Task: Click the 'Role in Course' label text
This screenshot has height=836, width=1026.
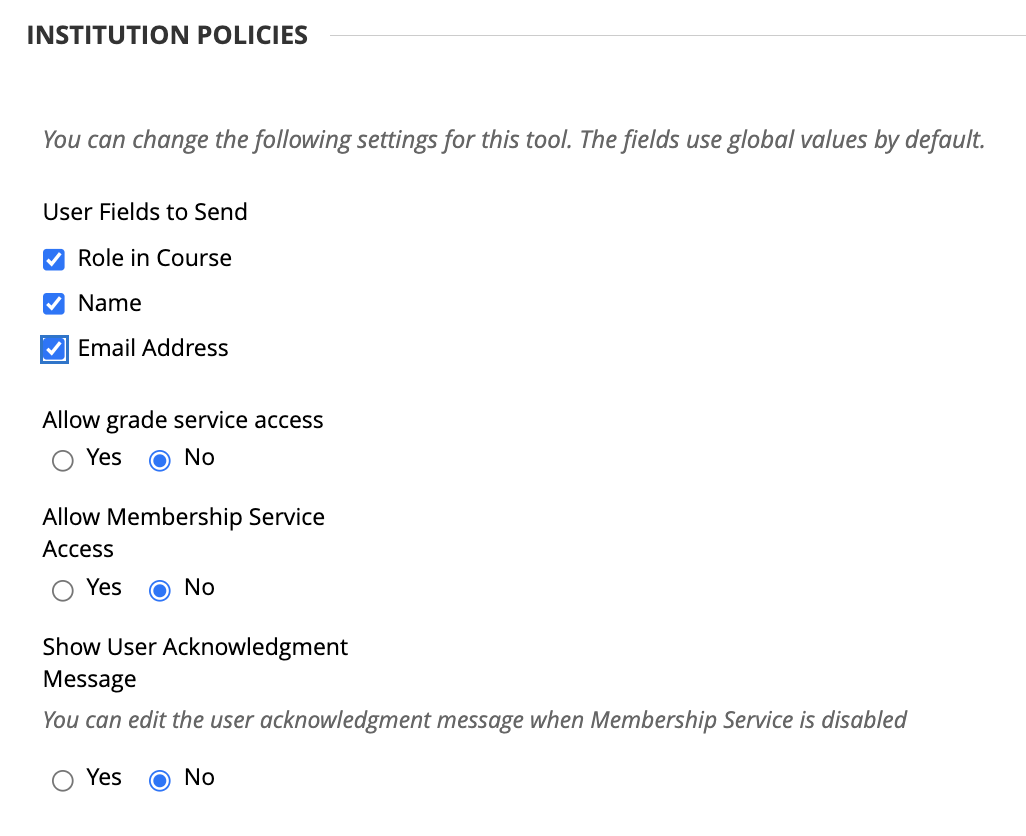Action: click(x=155, y=258)
